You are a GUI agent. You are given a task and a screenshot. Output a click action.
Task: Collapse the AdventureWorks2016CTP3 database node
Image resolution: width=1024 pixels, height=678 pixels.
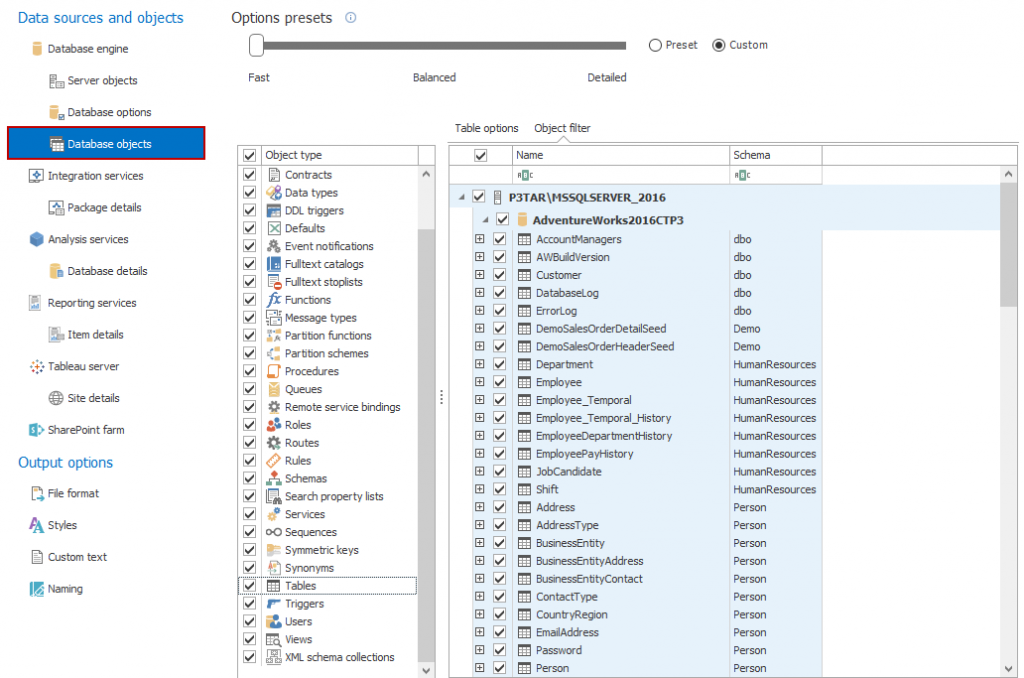click(x=486, y=221)
